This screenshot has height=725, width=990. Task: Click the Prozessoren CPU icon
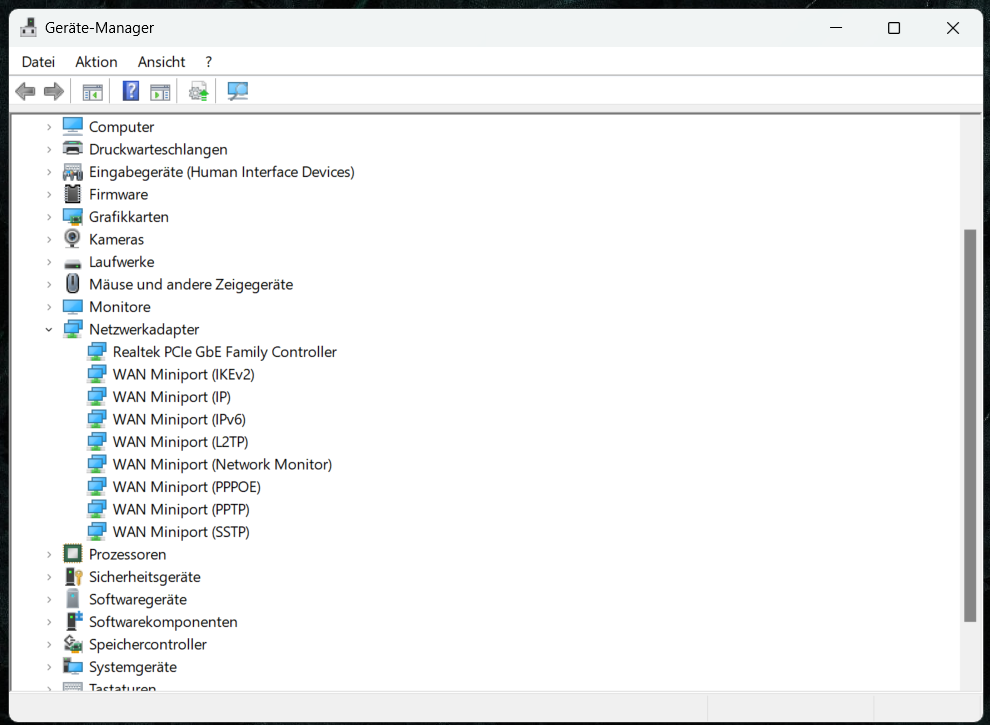click(73, 554)
